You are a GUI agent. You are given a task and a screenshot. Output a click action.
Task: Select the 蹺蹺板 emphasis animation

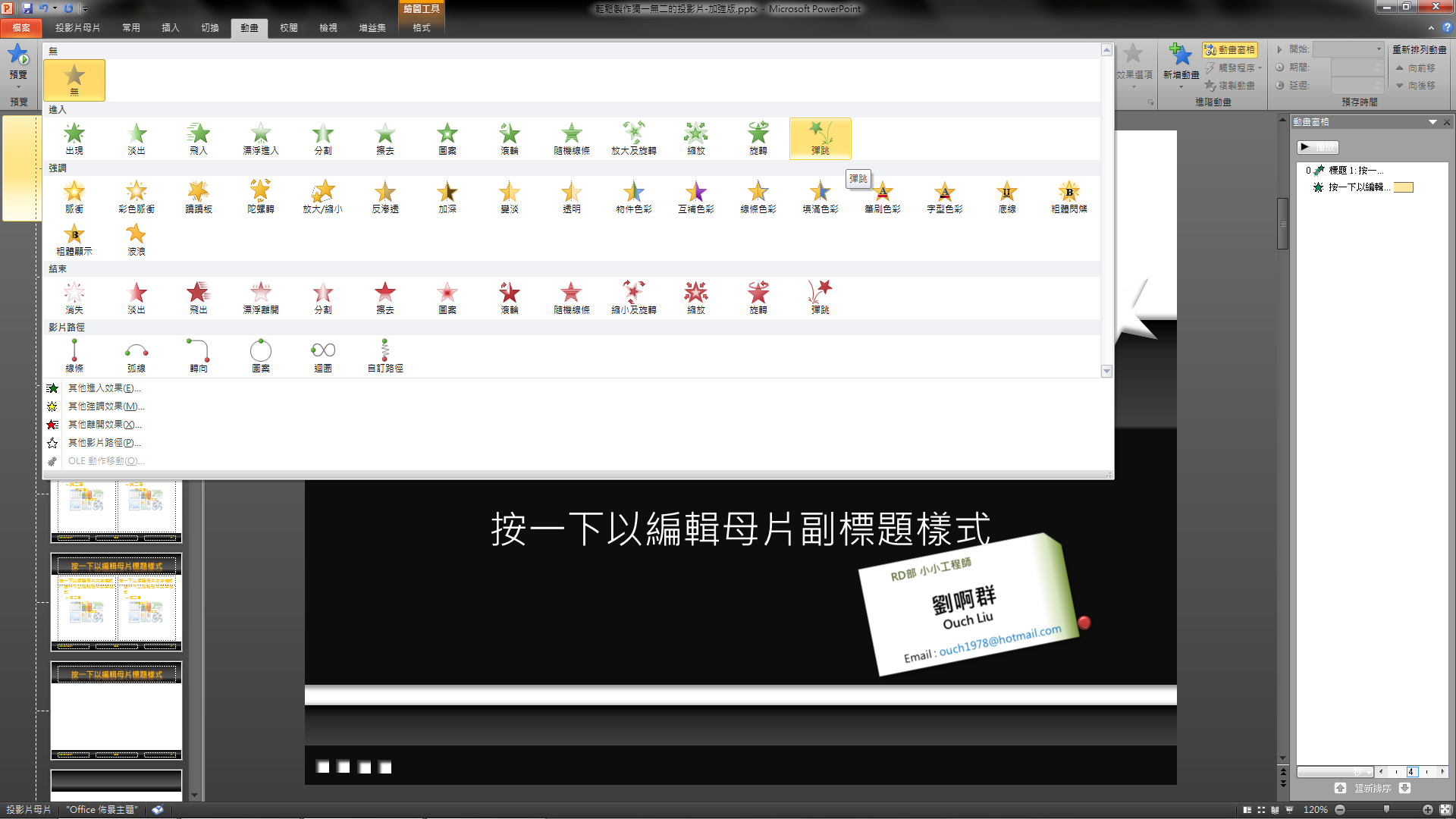coord(199,197)
